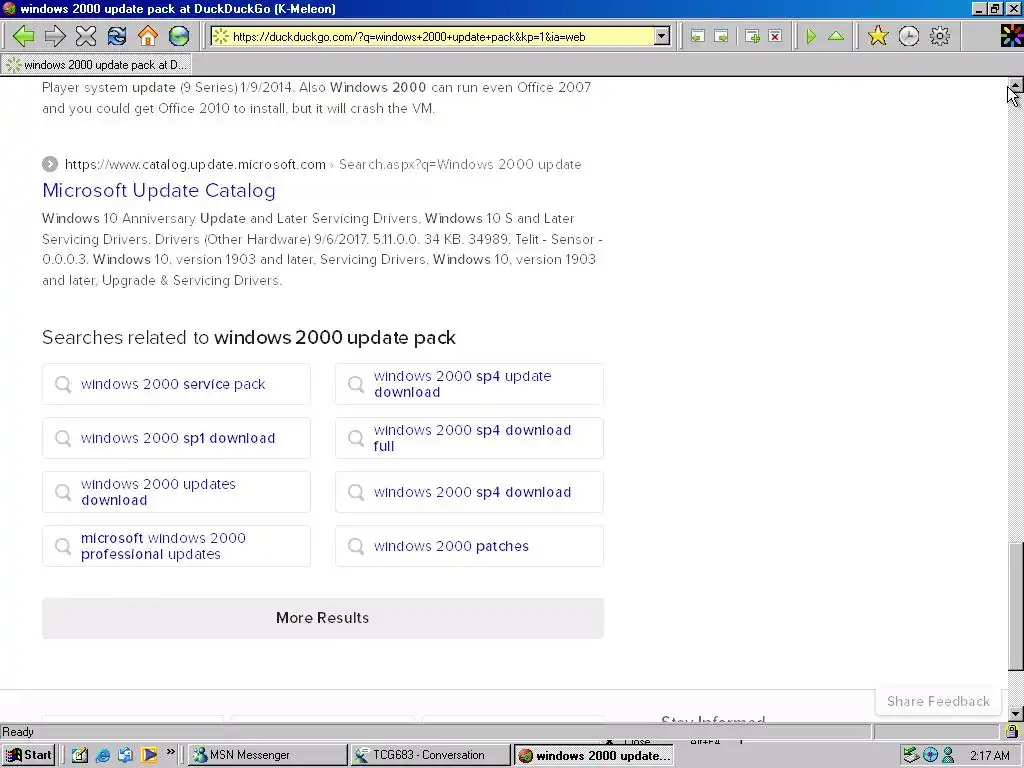Expand the quick launch overflow chevron
The image size is (1024, 768).
(x=170, y=752)
